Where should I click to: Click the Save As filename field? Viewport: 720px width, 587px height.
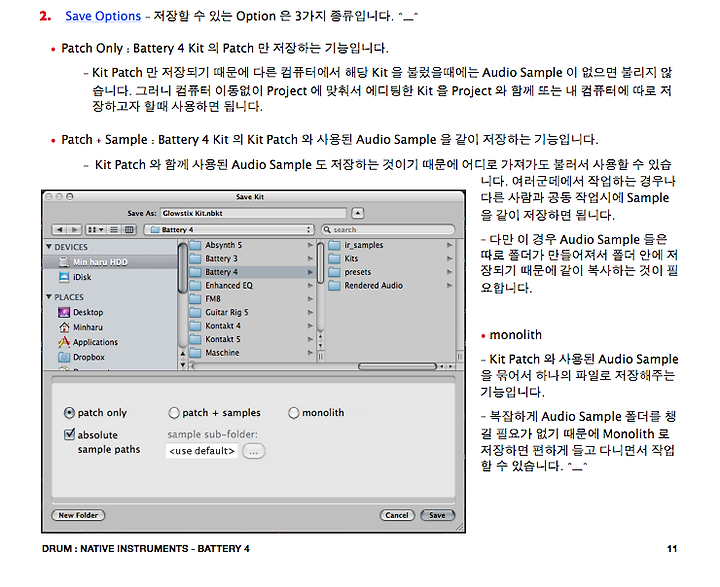point(253,213)
